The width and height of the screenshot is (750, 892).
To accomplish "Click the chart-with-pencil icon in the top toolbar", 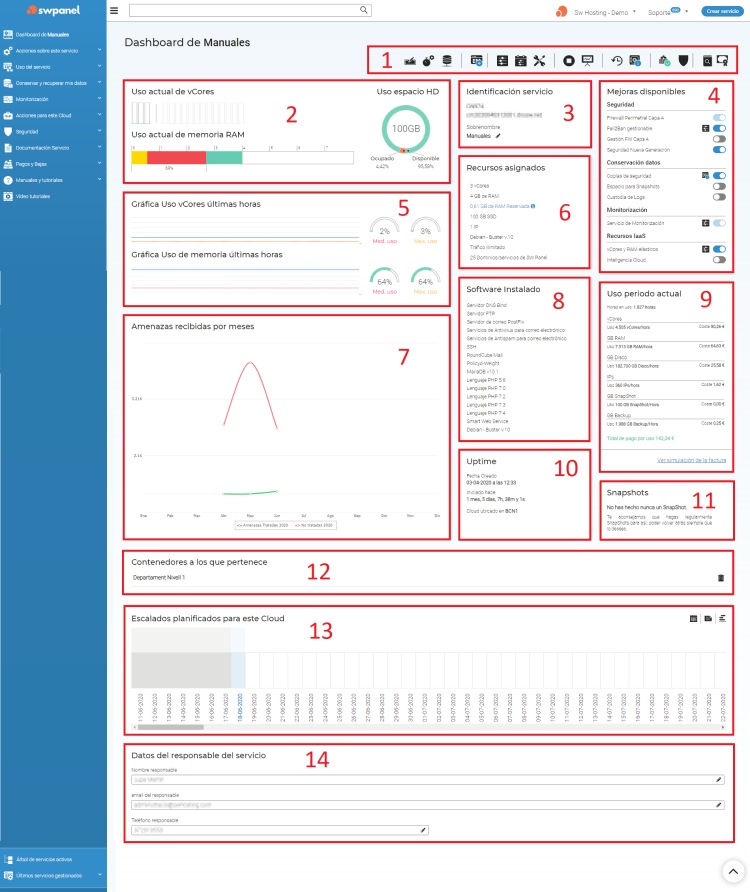I will click(410, 61).
